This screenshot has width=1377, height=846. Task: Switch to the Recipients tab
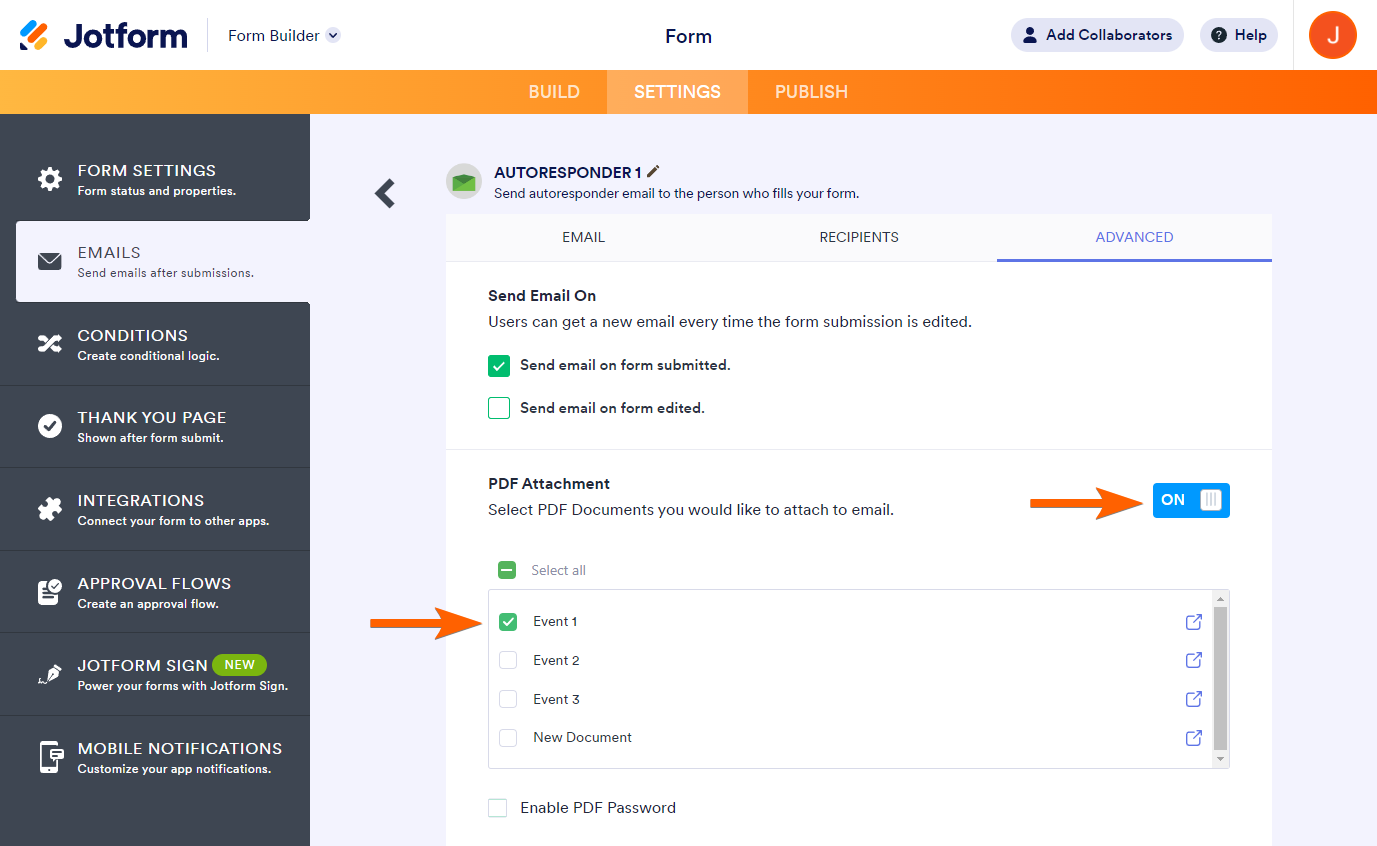click(858, 238)
